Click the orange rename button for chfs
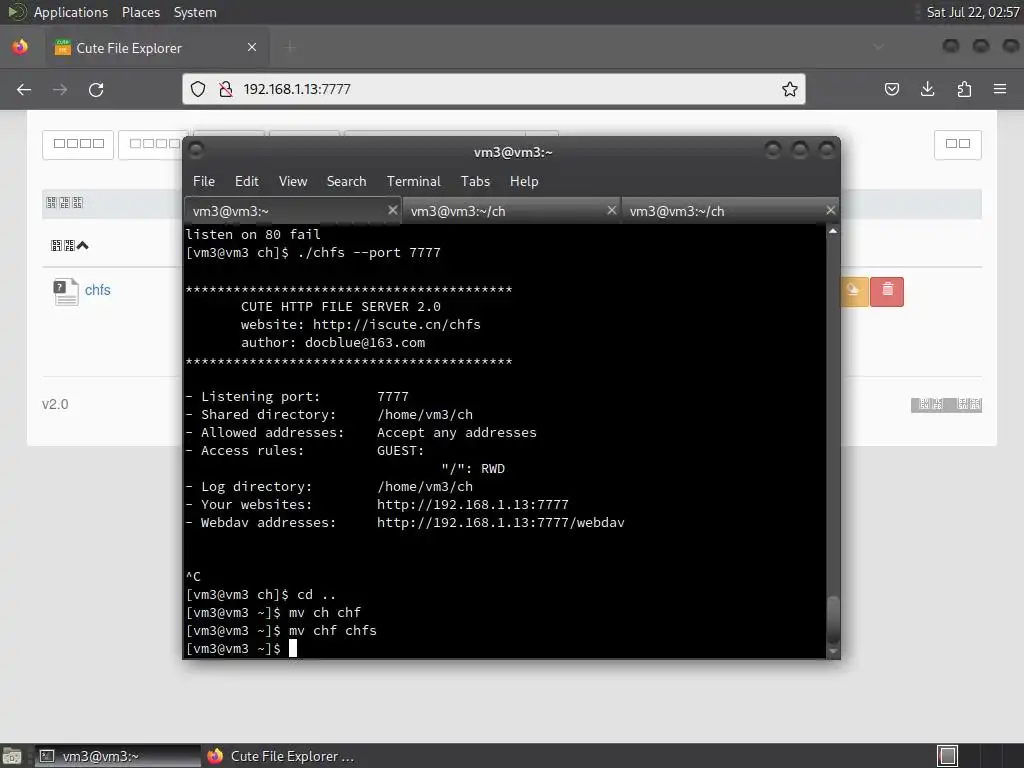This screenshot has width=1024, height=768. point(854,291)
